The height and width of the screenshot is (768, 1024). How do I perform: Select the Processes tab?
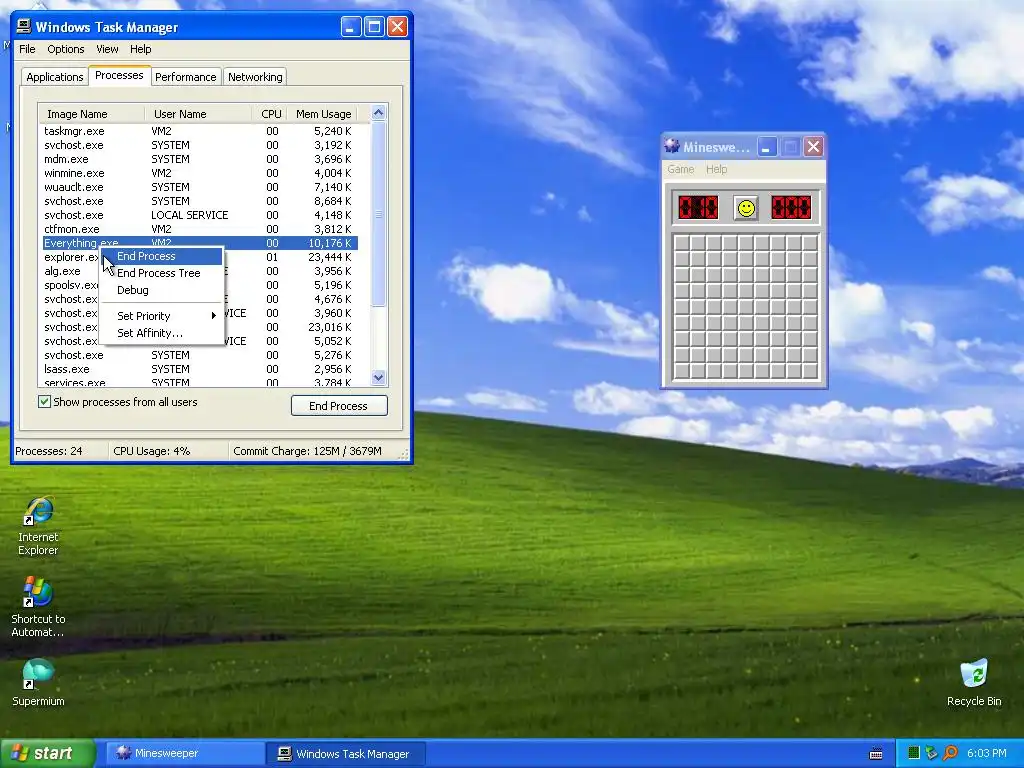point(119,75)
